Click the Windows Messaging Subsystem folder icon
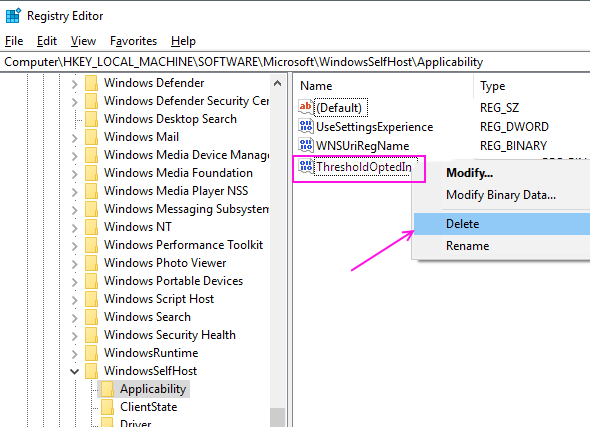The width and height of the screenshot is (590, 427). (91, 209)
